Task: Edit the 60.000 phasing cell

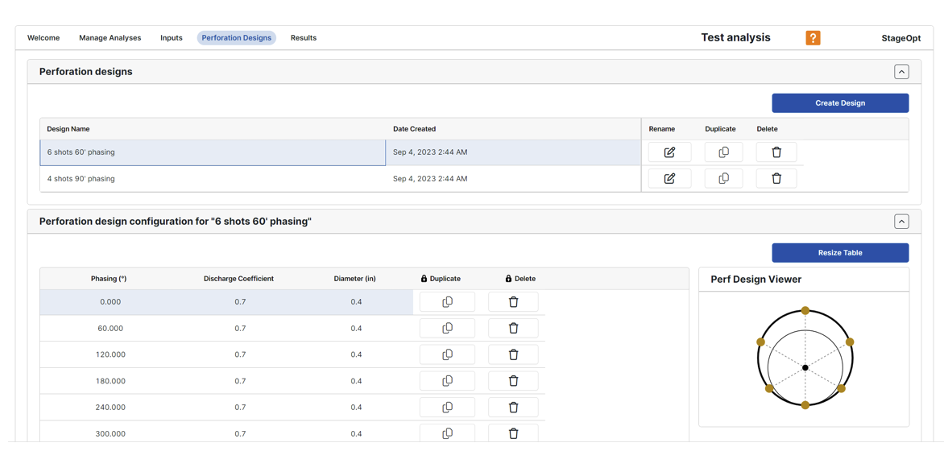Action: tap(110, 328)
